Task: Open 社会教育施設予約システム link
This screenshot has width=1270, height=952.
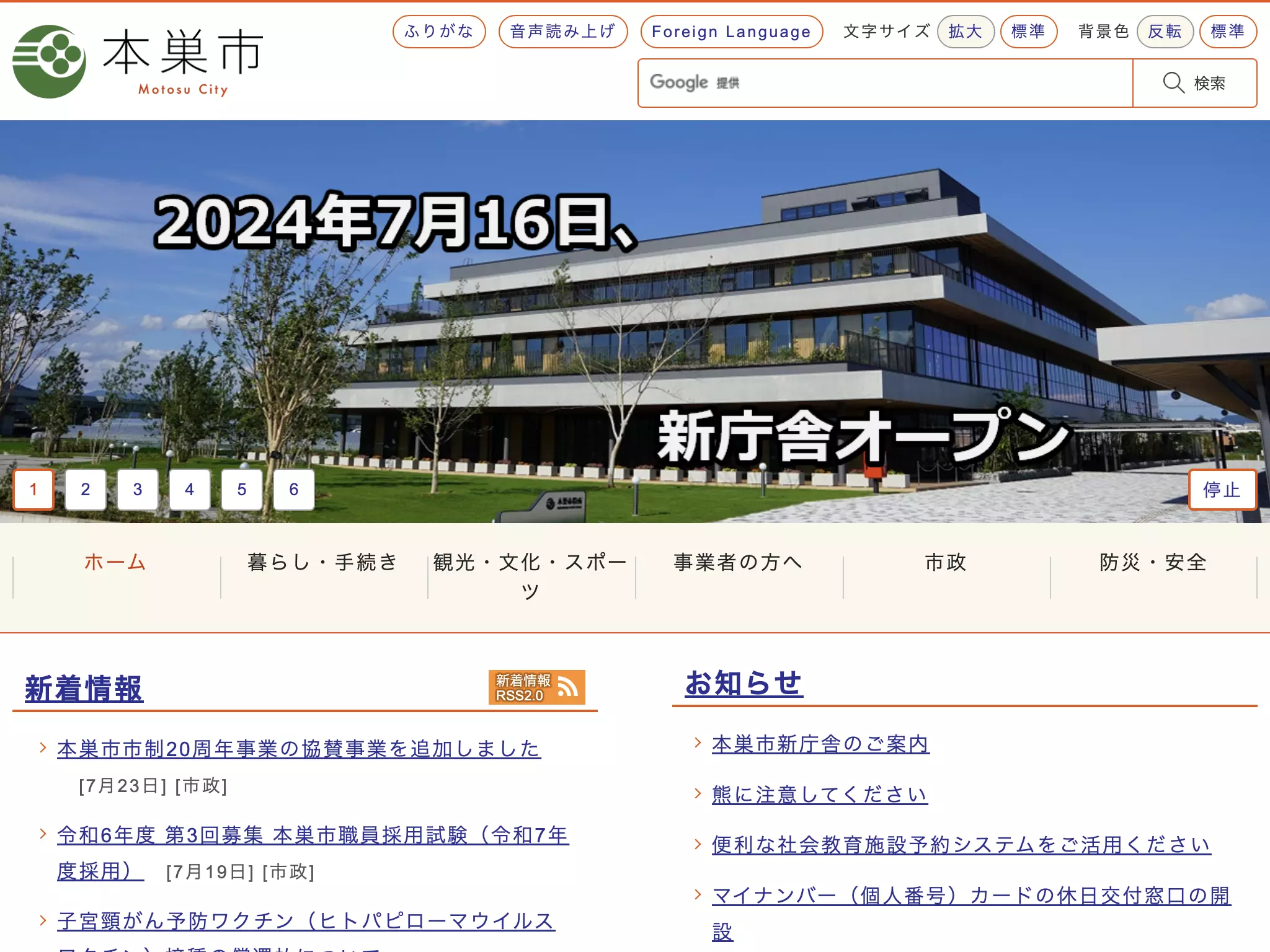Action: coord(961,844)
